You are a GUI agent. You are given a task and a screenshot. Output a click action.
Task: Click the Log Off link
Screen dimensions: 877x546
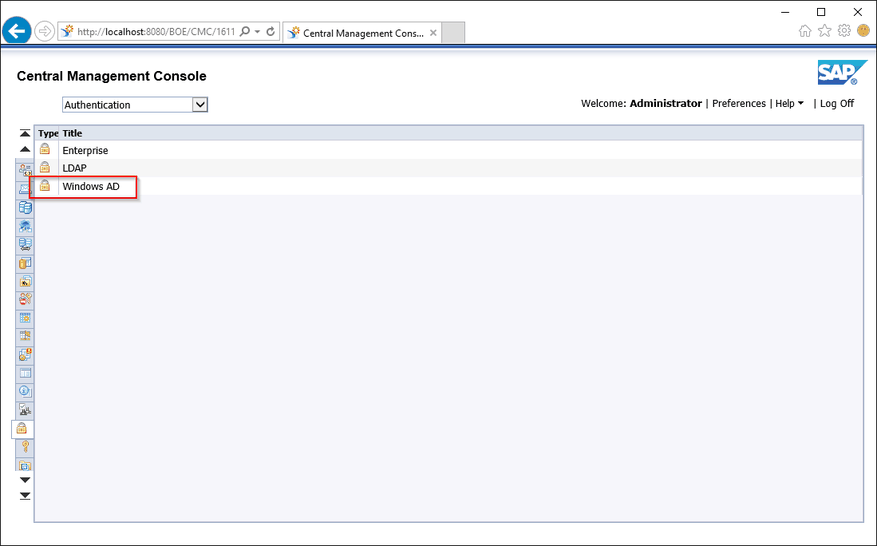837,103
